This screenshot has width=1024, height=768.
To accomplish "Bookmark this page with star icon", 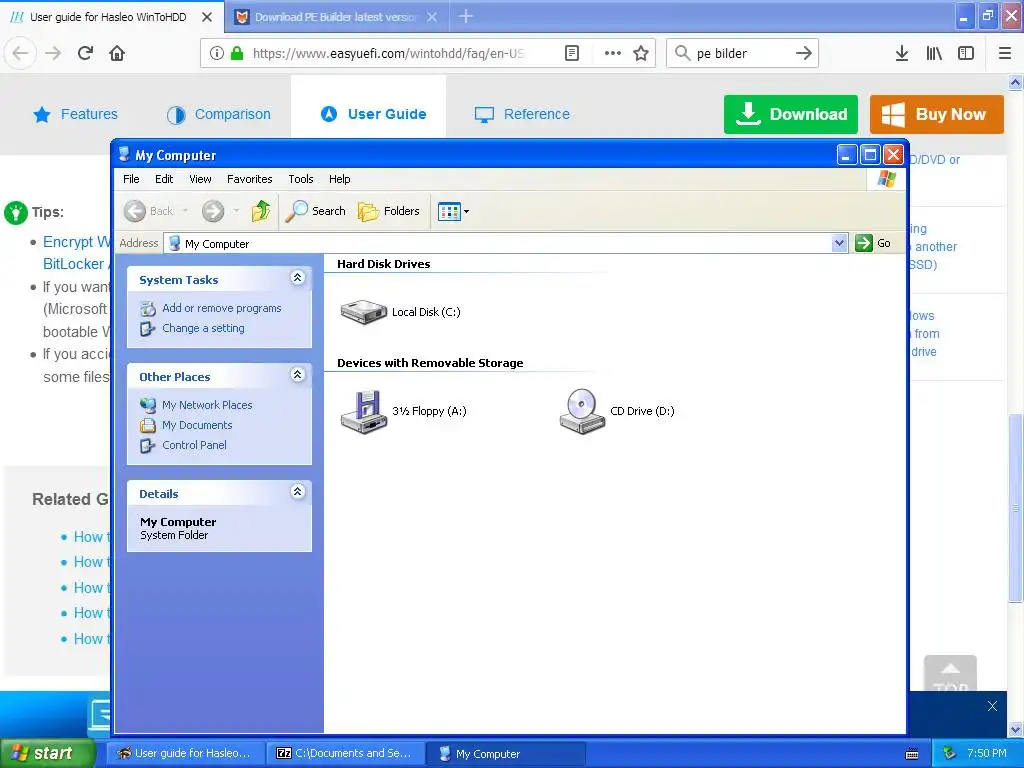I will (641, 54).
